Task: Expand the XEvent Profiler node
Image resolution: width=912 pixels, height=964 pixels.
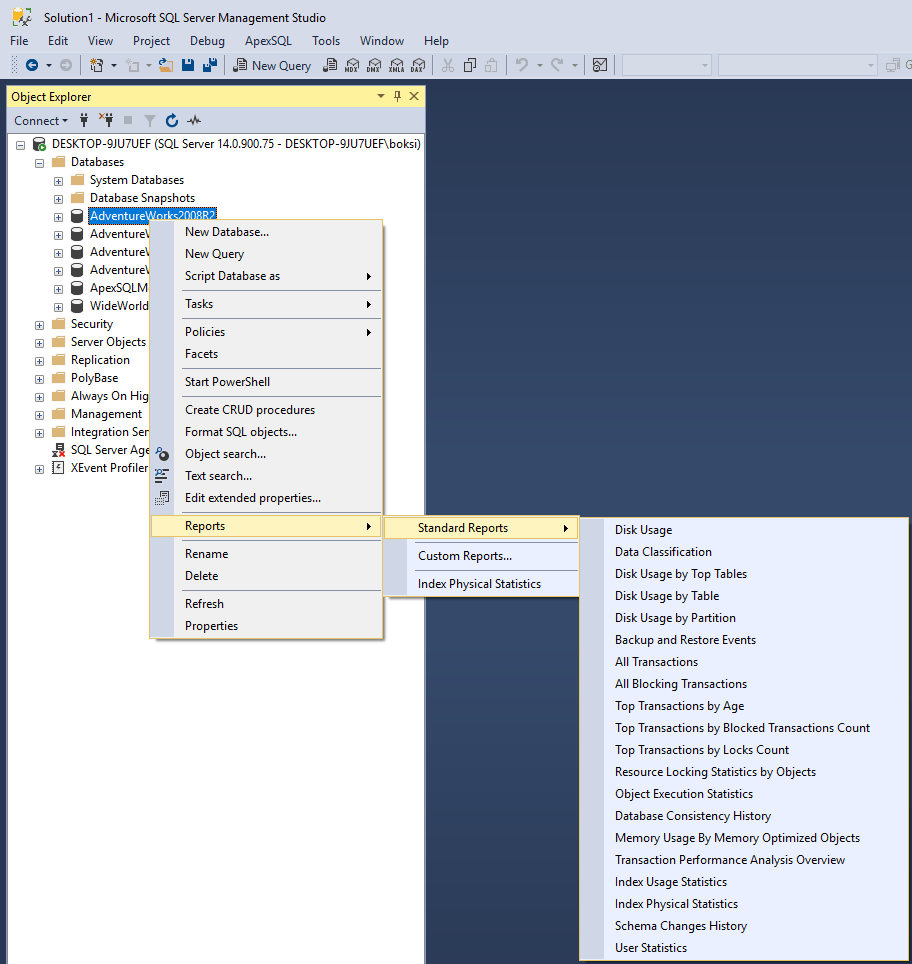Action: 39,469
